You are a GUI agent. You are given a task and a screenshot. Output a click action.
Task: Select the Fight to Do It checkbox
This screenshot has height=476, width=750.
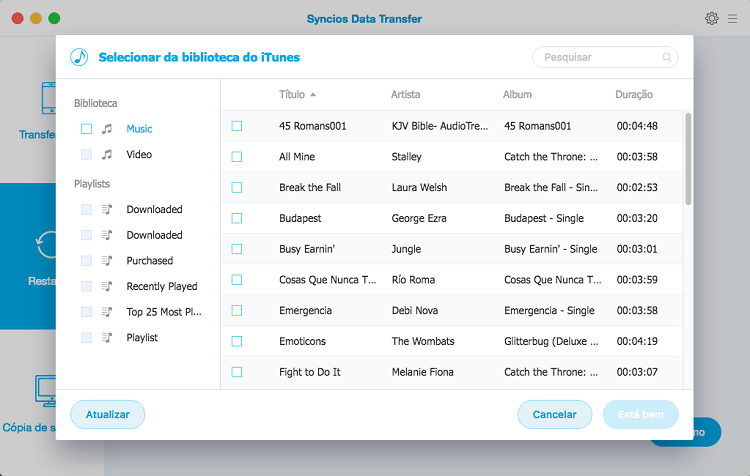[237, 372]
